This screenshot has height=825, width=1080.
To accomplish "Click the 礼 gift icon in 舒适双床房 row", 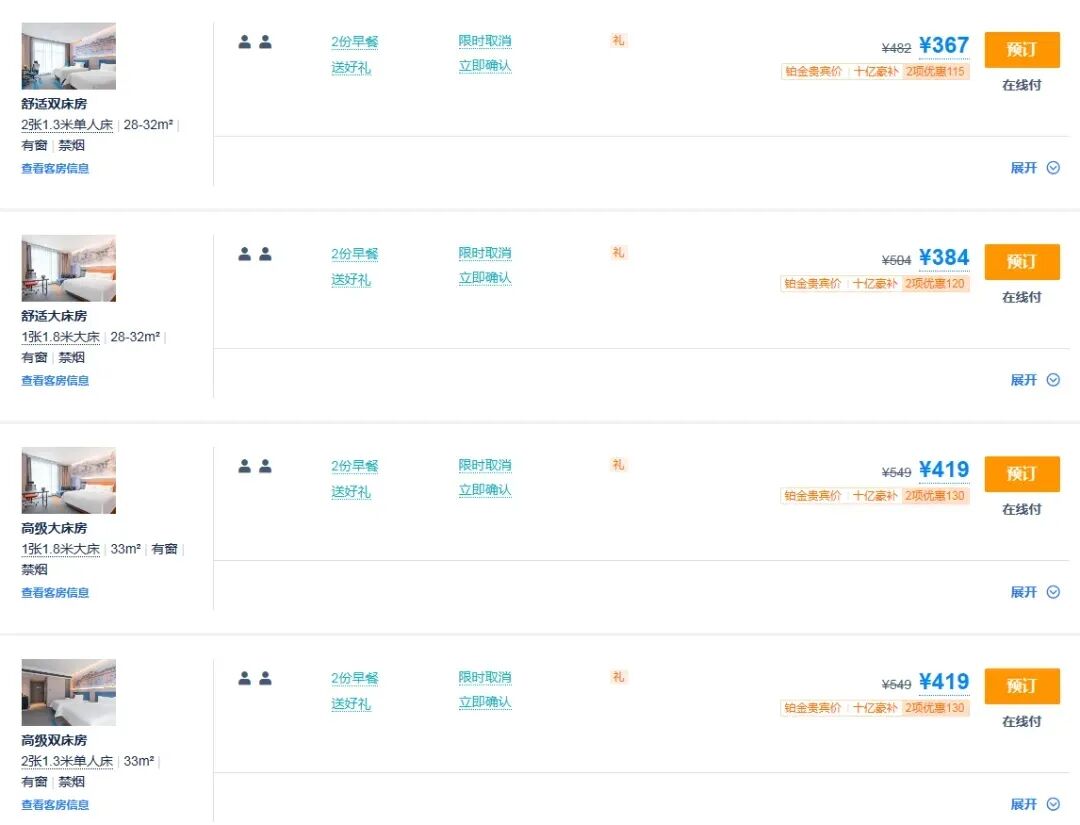I will 618,41.
